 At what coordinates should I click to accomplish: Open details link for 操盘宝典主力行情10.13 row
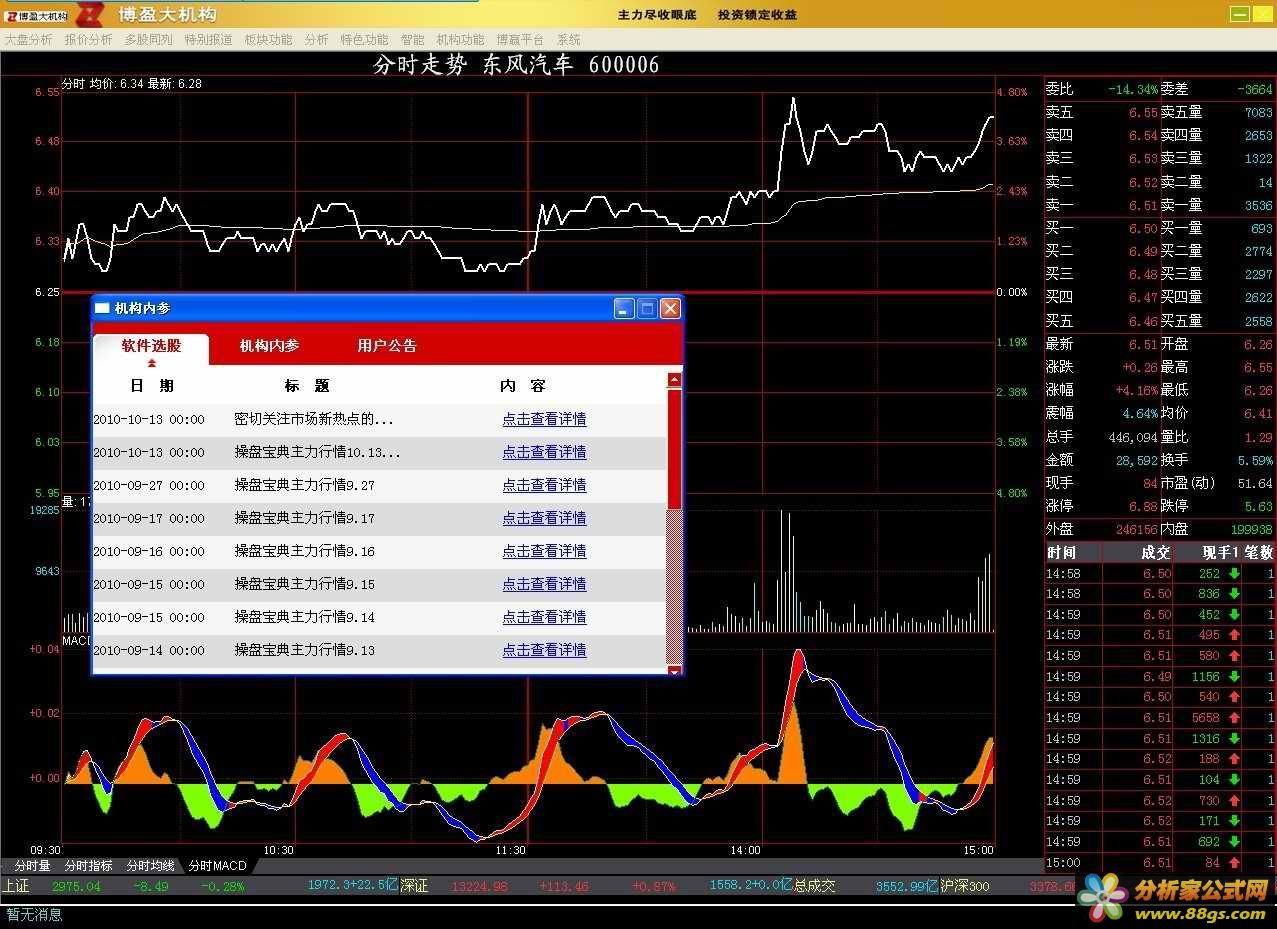tap(544, 453)
